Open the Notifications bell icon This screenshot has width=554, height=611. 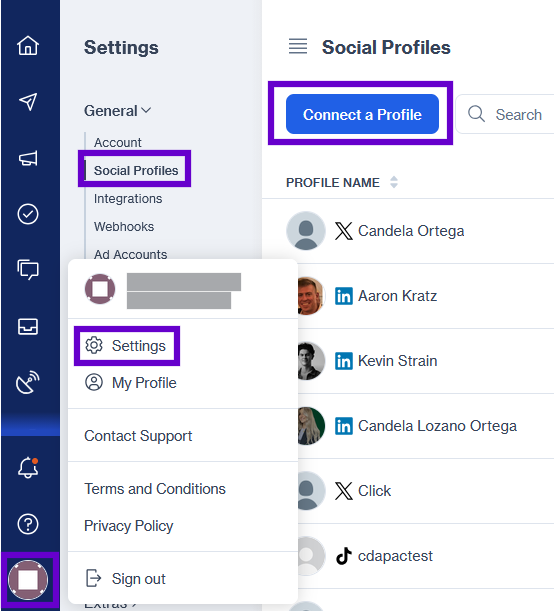pyautogui.click(x=28, y=468)
